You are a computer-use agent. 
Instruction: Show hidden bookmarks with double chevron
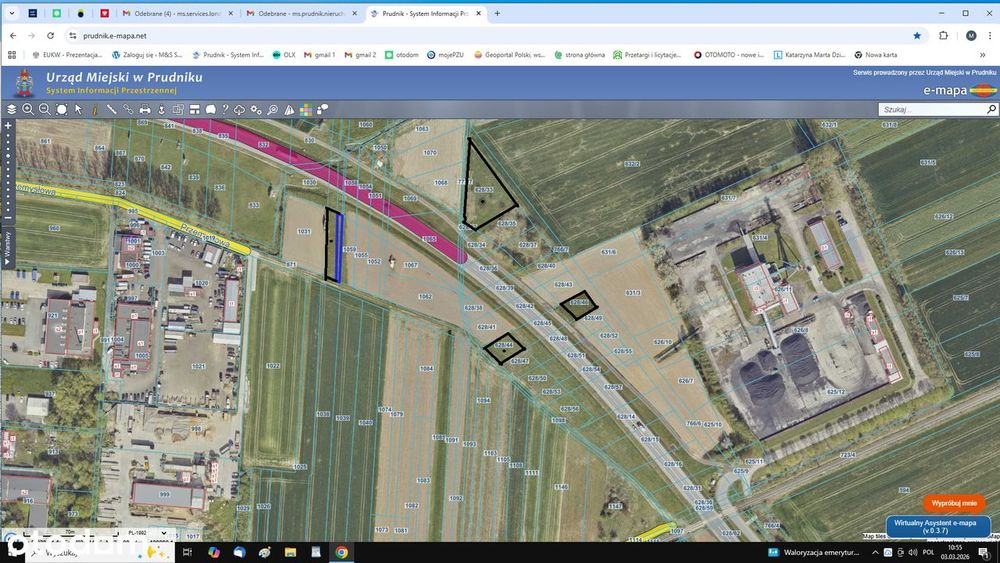(983, 55)
